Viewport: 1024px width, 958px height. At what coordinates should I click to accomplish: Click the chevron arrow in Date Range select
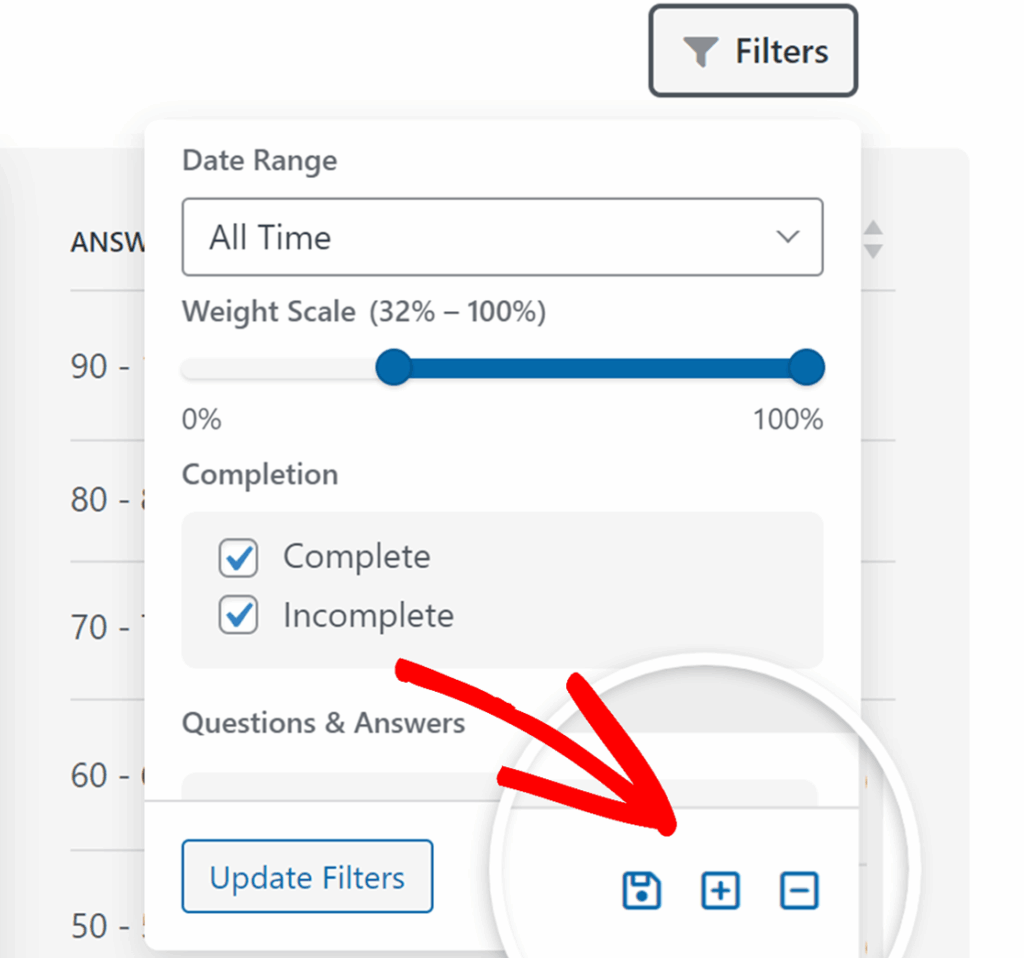[x=788, y=238]
